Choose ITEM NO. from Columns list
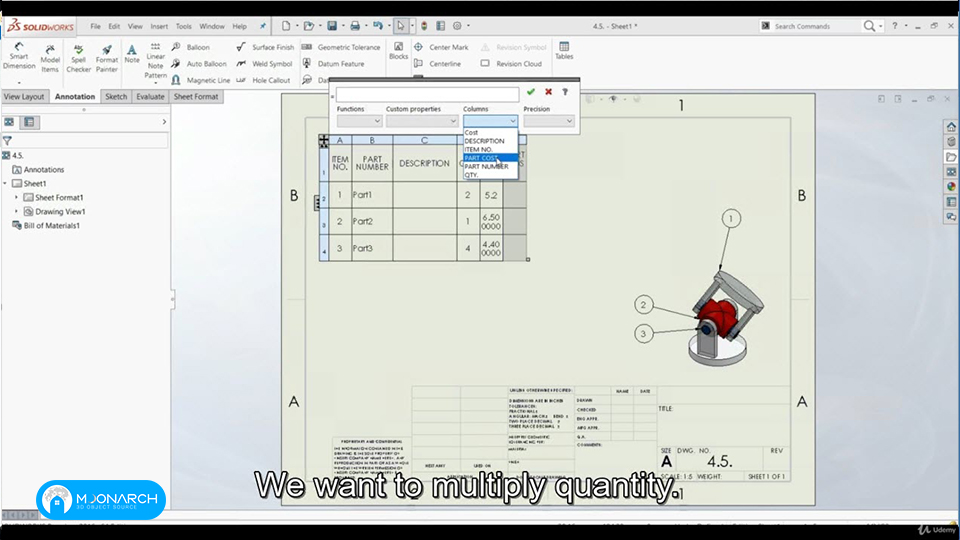Viewport: 960px width, 540px height. coord(490,149)
